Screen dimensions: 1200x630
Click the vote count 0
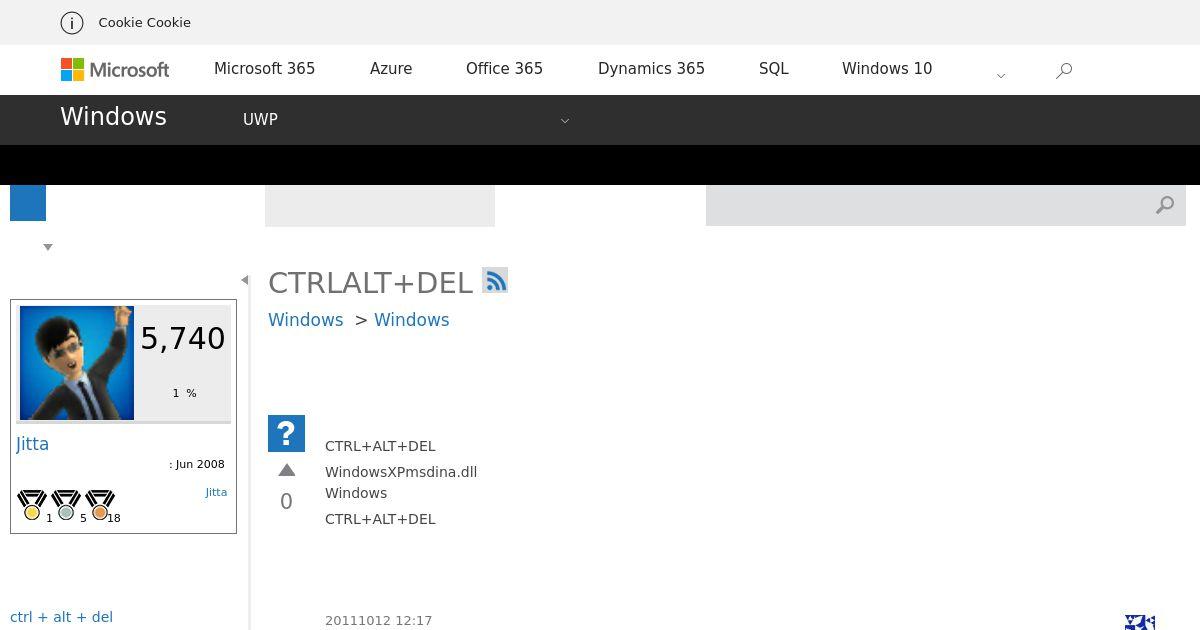click(x=286, y=502)
